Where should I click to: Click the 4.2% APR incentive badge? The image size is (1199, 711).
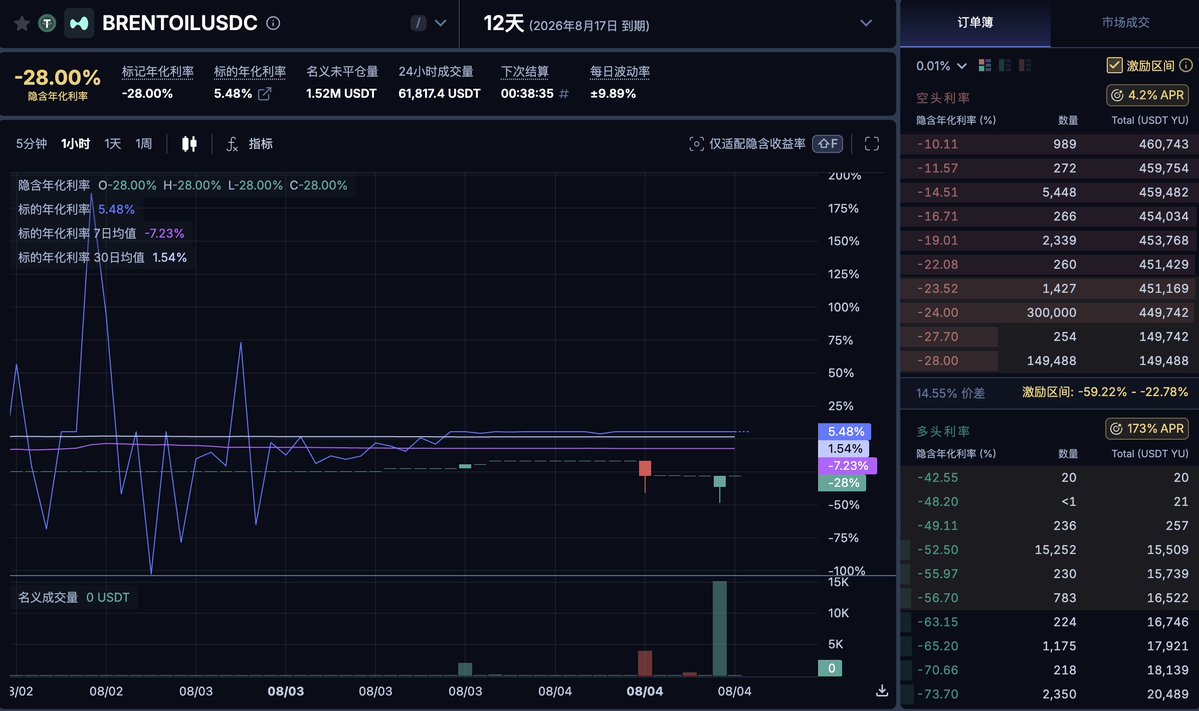pyautogui.click(x=1147, y=95)
